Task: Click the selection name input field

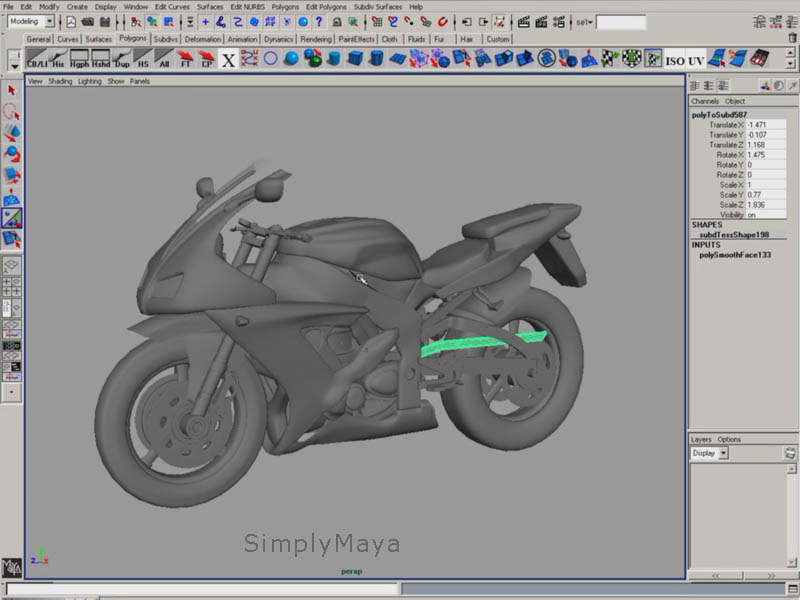Action: pyautogui.click(x=621, y=22)
